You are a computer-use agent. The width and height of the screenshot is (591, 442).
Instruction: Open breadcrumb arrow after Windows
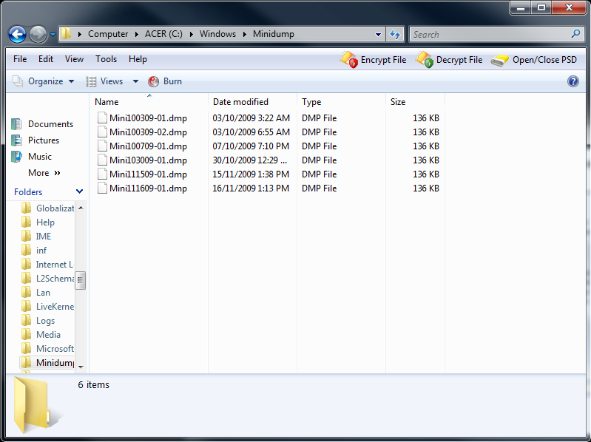pos(244,34)
